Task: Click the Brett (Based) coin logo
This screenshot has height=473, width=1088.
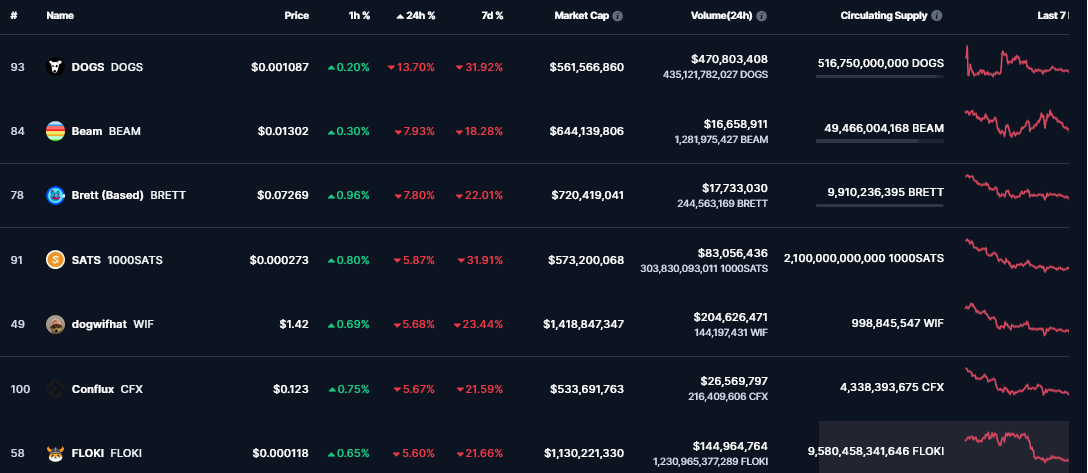Action: coord(56,195)
